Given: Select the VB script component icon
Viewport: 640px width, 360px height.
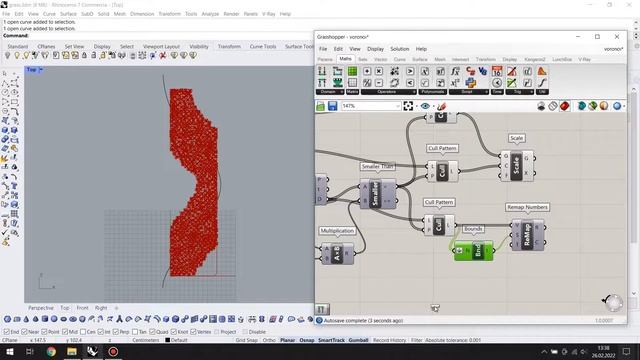Looking at the screenshot, I should (x=483, y=71).
